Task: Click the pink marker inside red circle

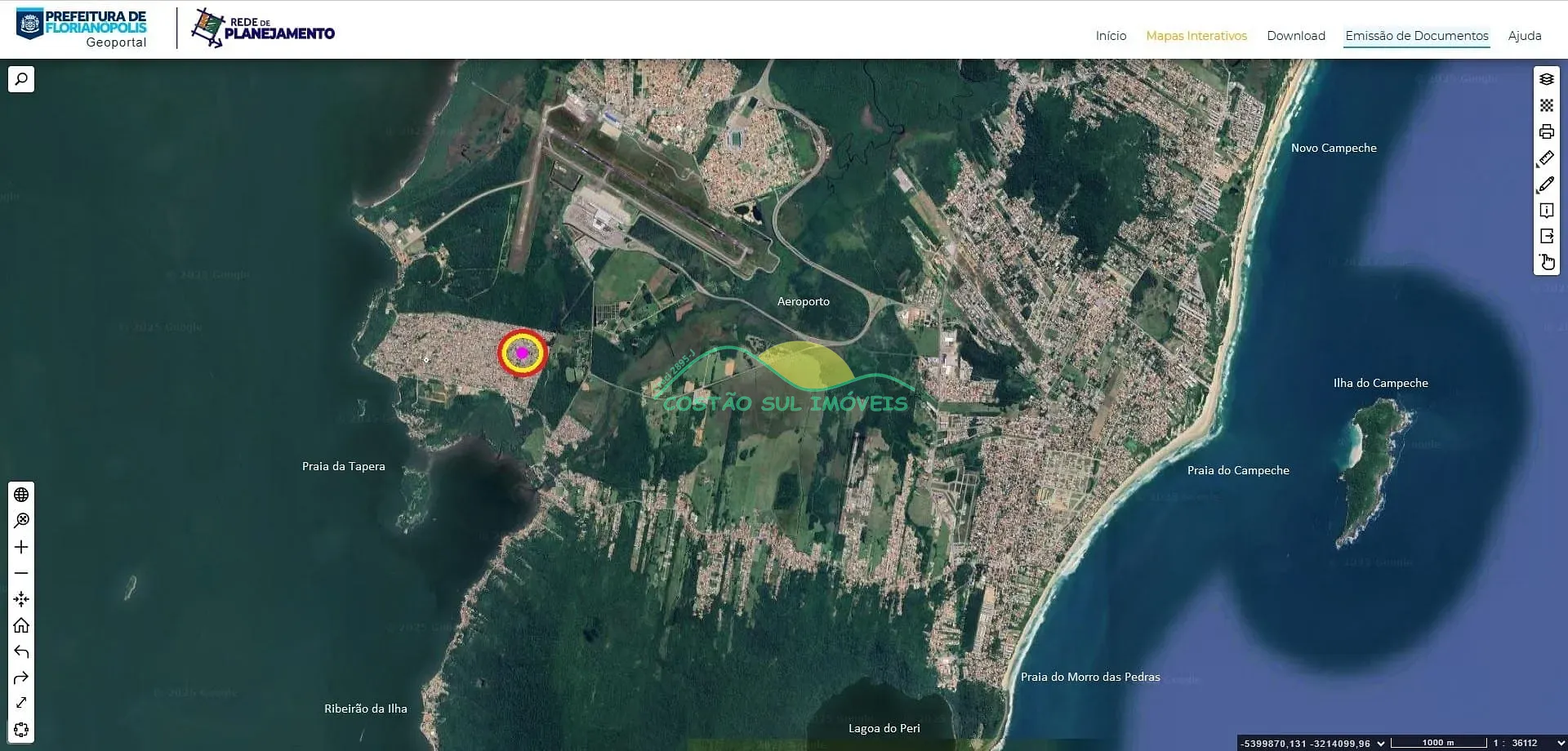Action: [522, 353]
